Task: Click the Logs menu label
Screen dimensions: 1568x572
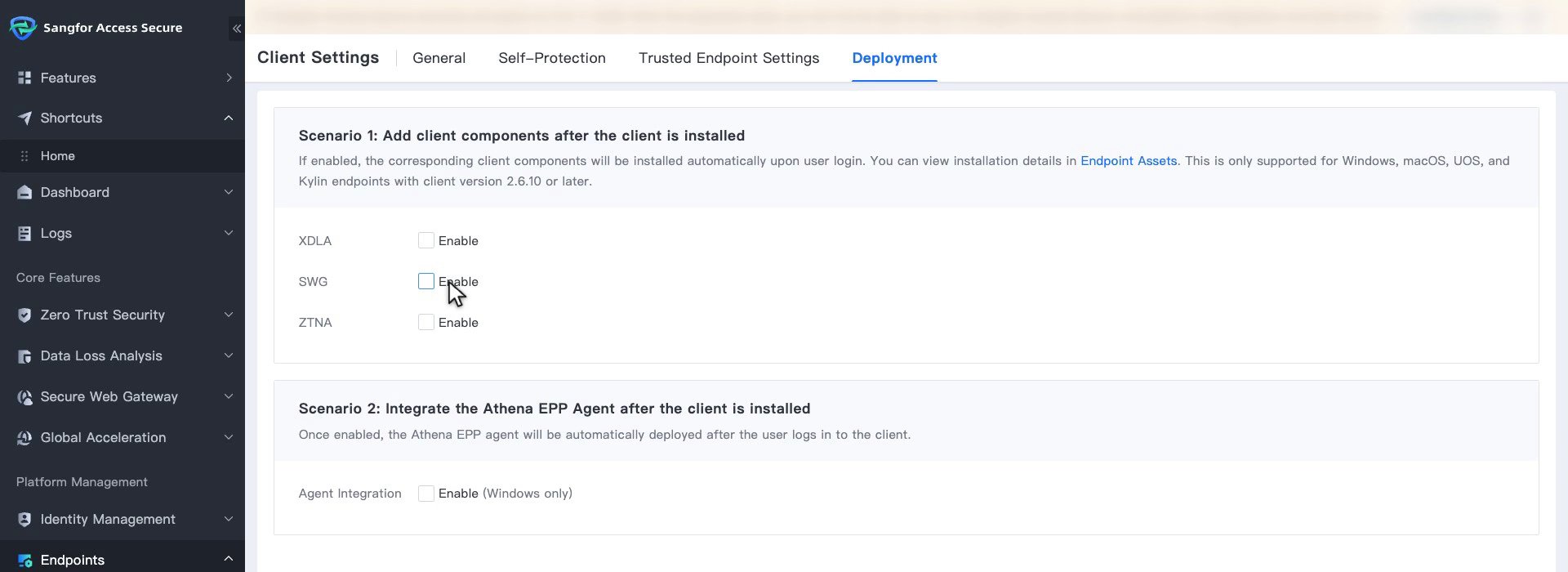Action: (56, 233)
